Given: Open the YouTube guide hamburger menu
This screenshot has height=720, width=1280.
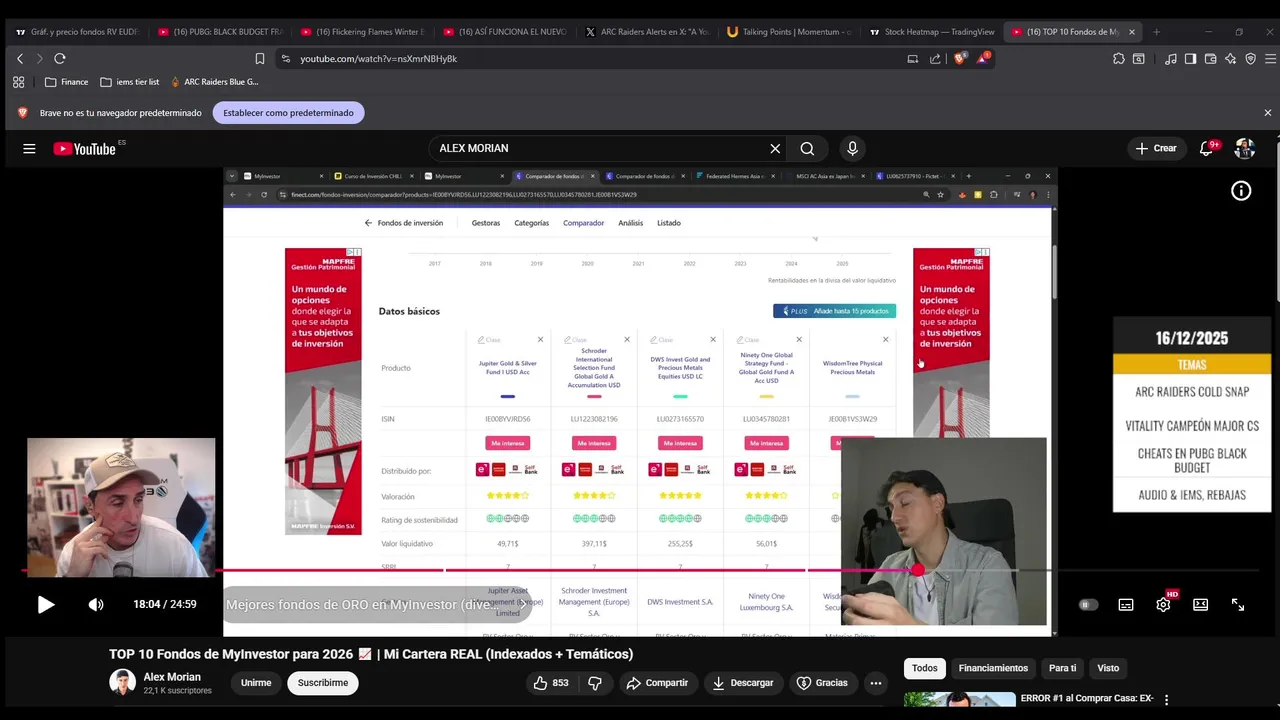Looking at the screenshot, I should tap(29, 149).
